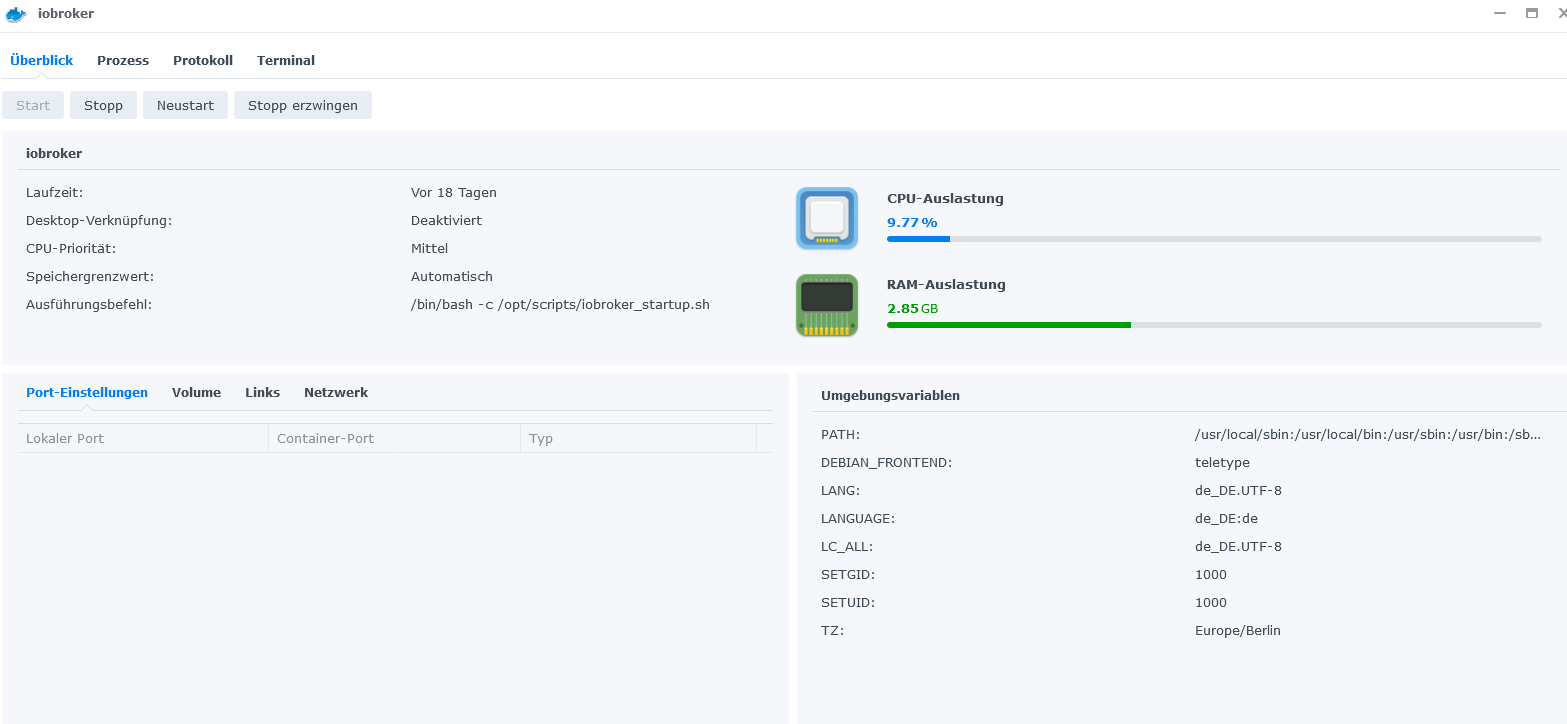1567x724 pixels.
Task: Click the Desktop-Verknüpfung label
Action: [99, 220]
